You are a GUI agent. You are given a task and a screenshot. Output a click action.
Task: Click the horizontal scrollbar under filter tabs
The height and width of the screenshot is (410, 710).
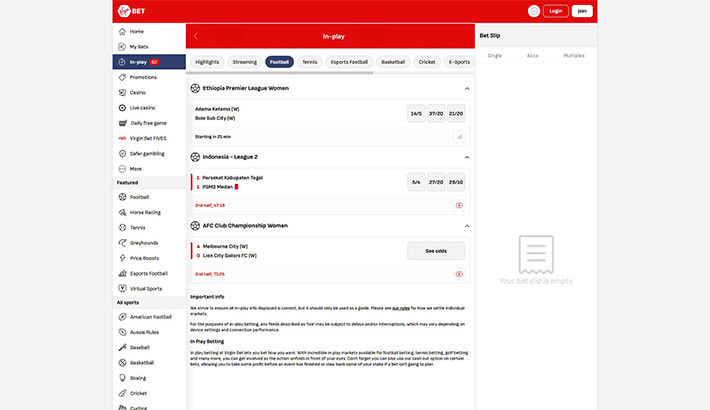click(279, 72)
